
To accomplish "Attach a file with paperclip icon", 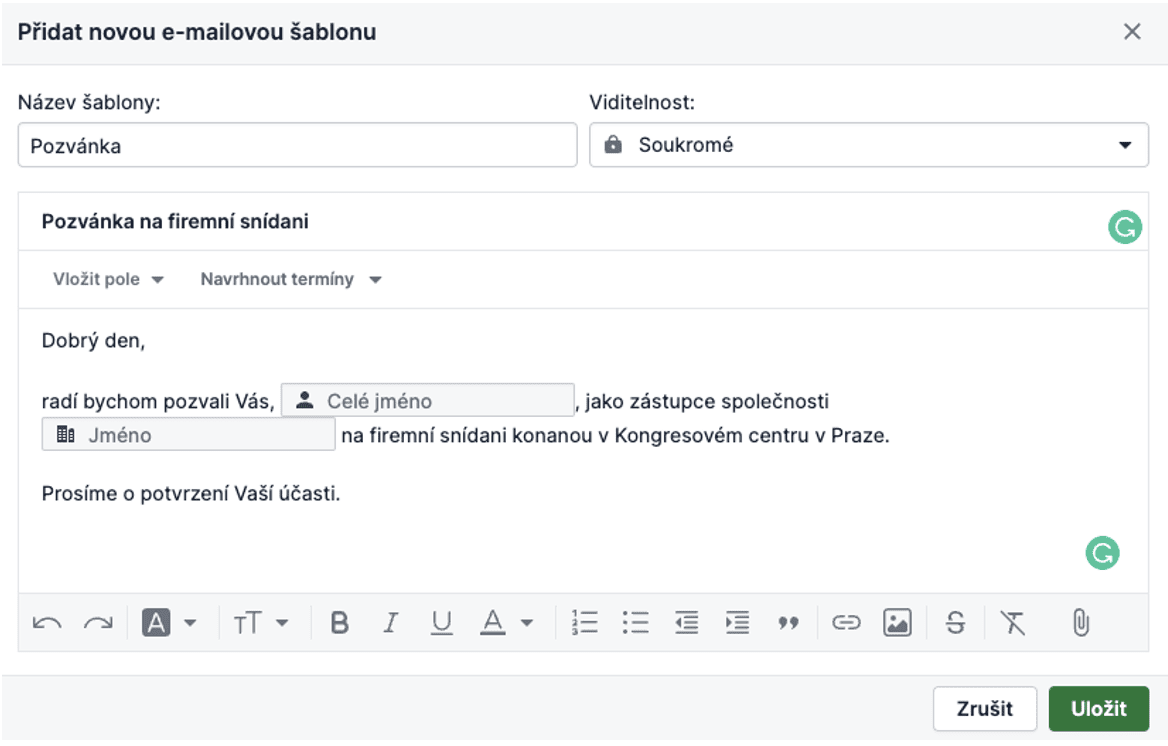I will [x=1080, y=623].
